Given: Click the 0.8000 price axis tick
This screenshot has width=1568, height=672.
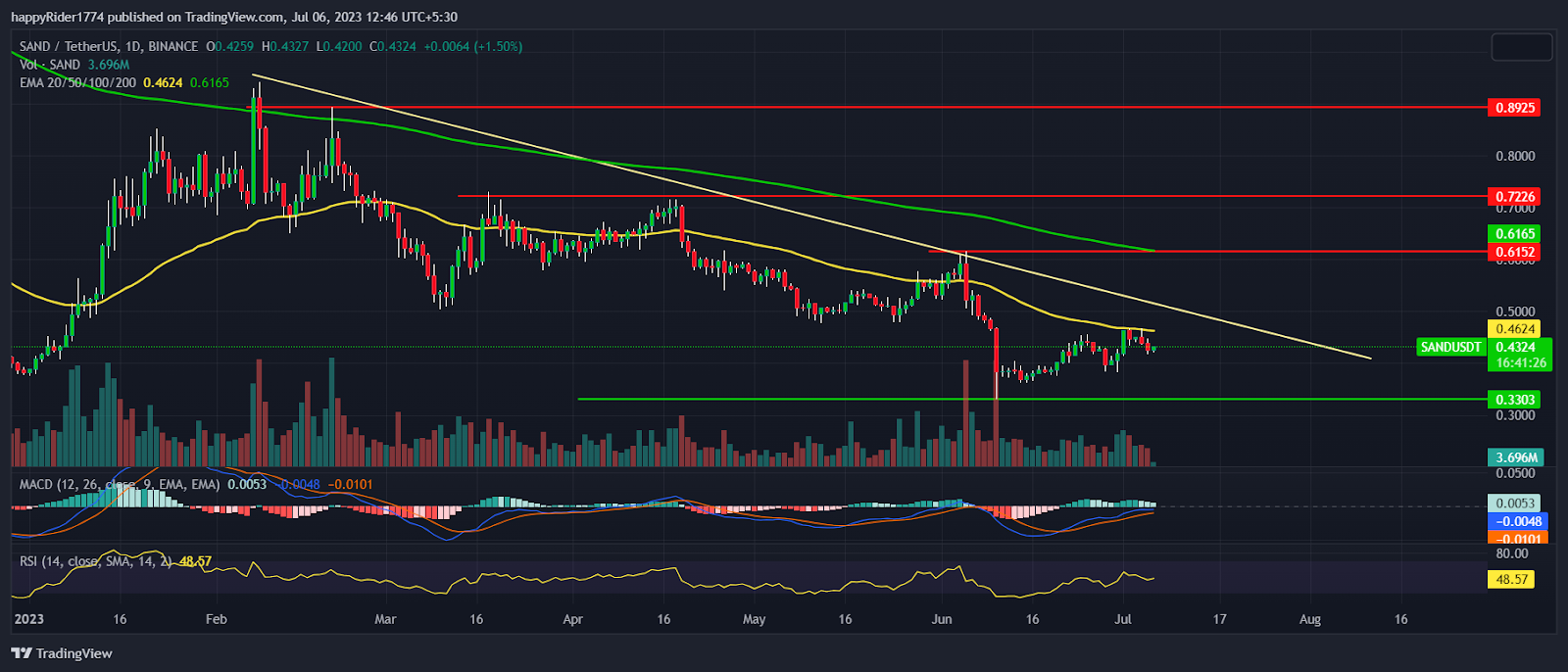Looking at the screenshot, I should pos(1515,156).
